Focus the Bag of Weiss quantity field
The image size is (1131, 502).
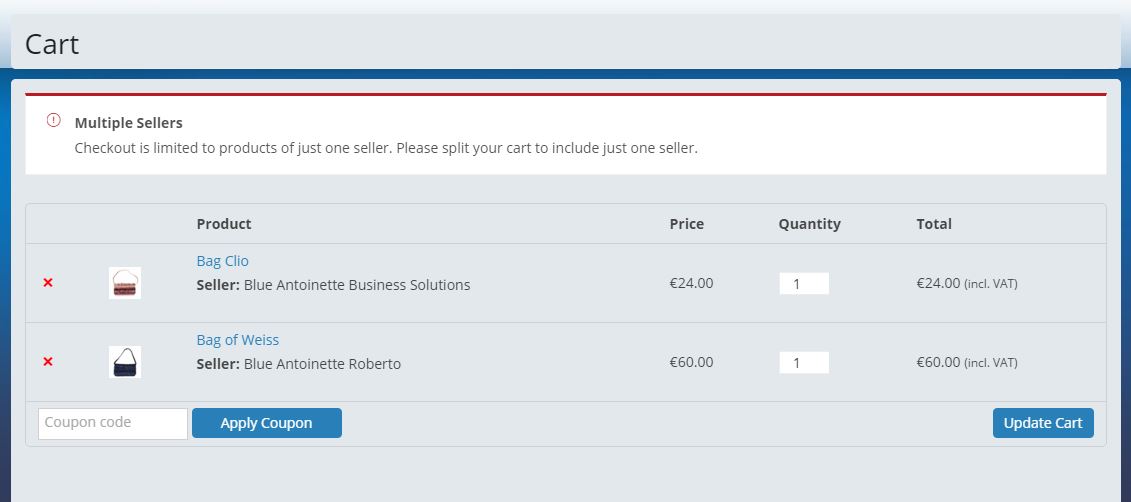coord(804,362)
